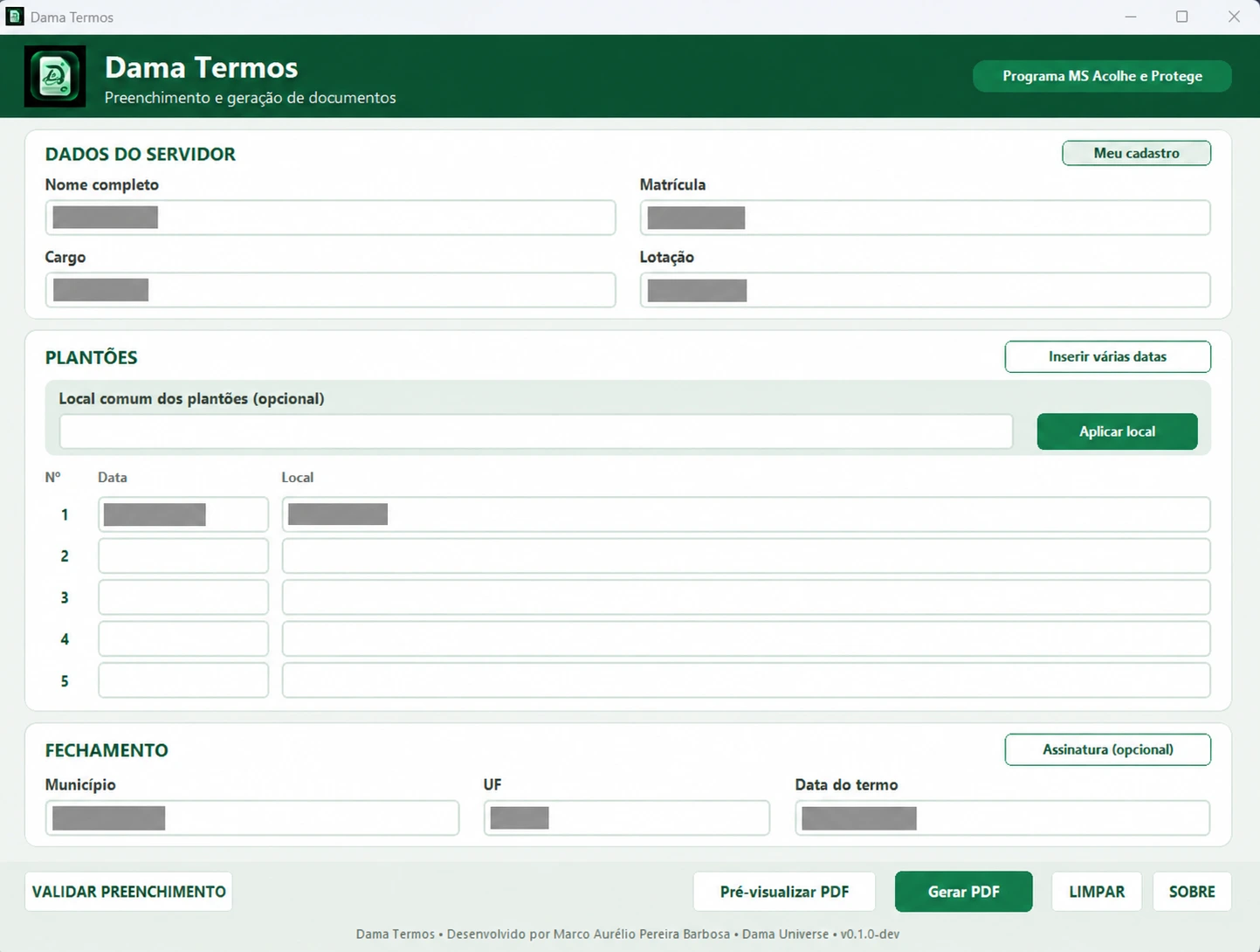The width and height of the screenshot is (1260, 952).
Task: Click the PLANTÕES section heading
Action: (92, 357)
